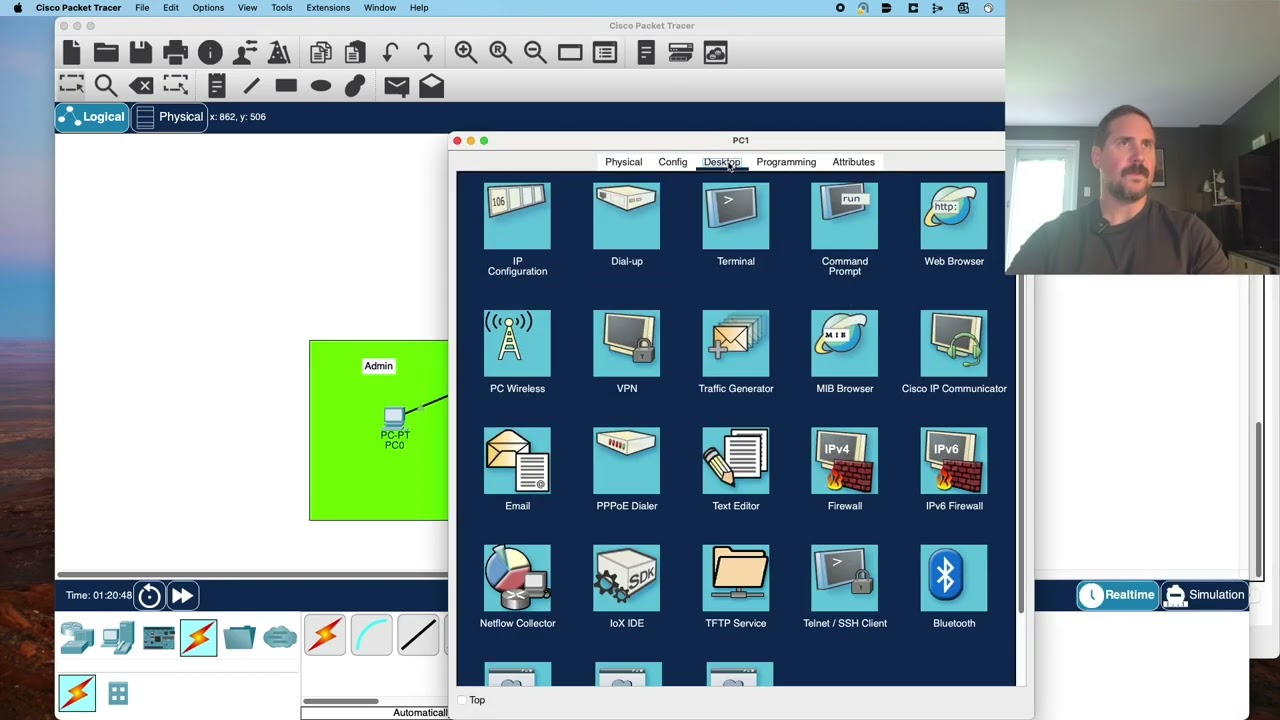Launch the Traffic Generator
The width and height of the screenshot is (1280, 720).
(x=736, y=344)
